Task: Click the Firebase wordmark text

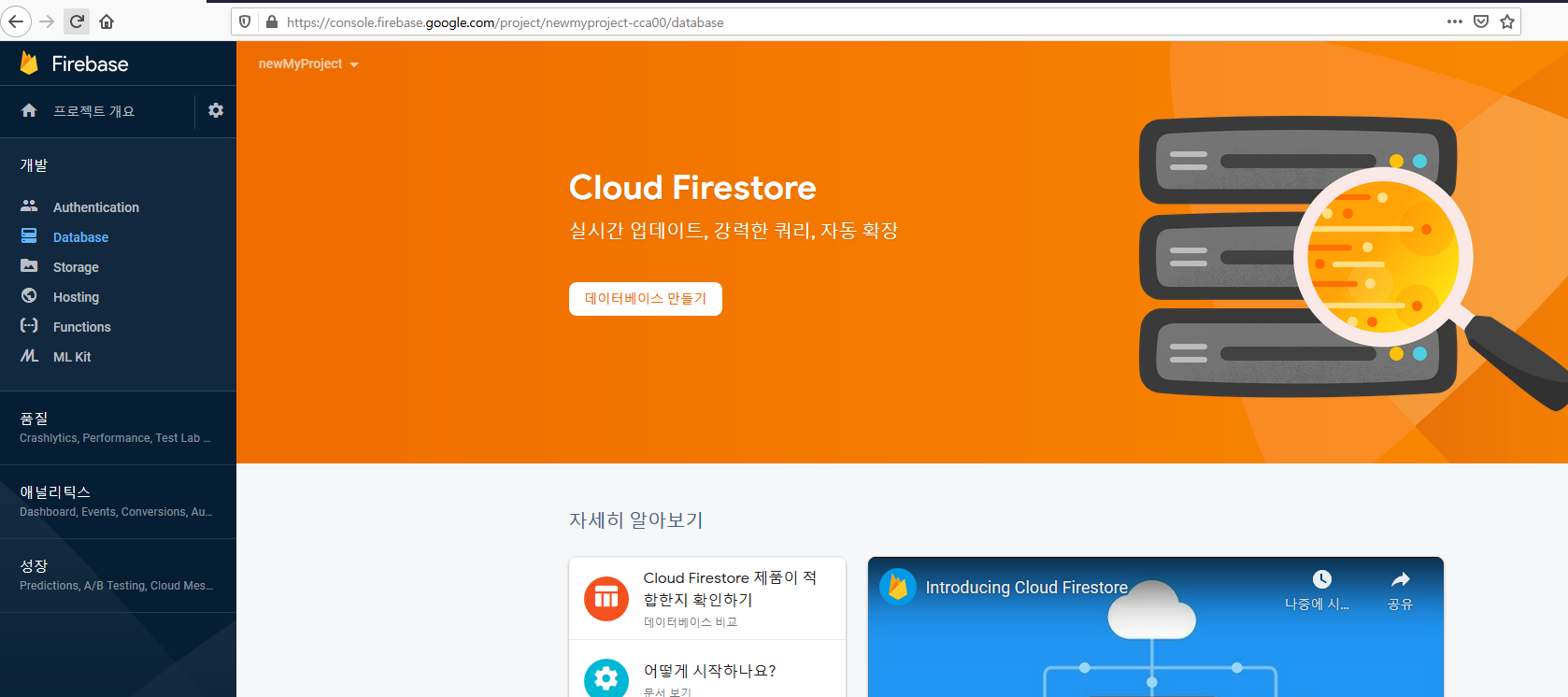Action: click(90, 64)
